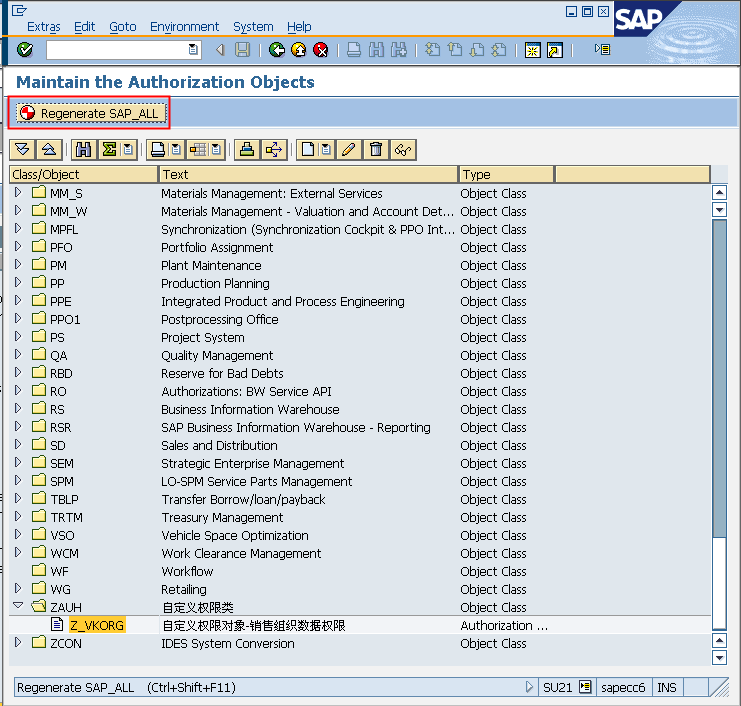Click the window menu icon at top-left
741x706 pixels.
[x=19, y=10]
